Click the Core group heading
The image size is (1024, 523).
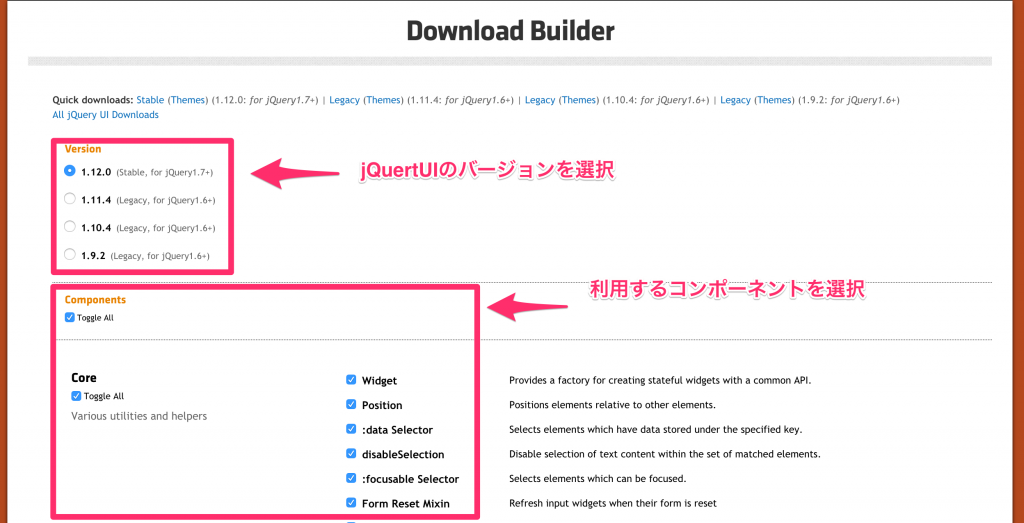84,377
